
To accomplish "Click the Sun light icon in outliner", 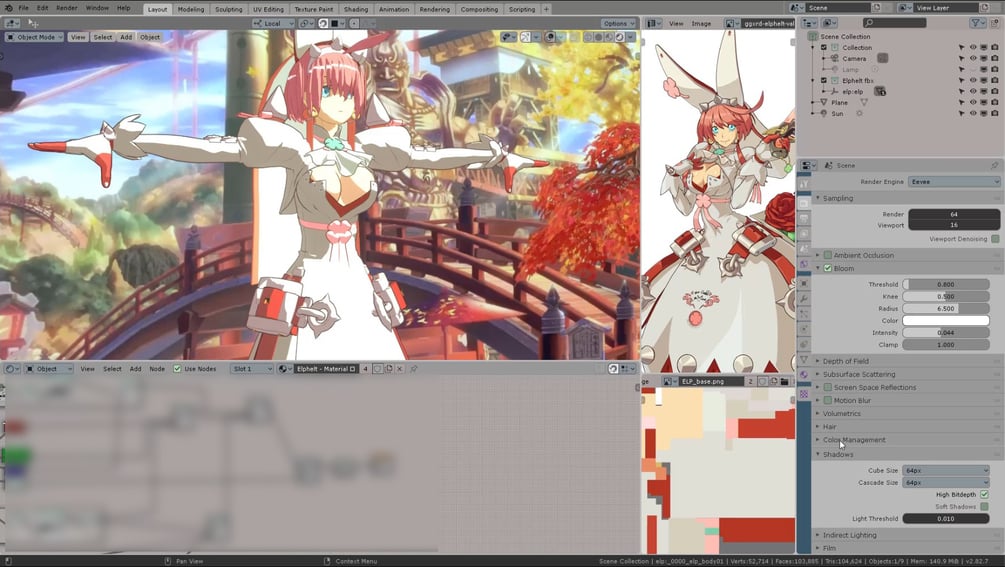I will point(824,113).
